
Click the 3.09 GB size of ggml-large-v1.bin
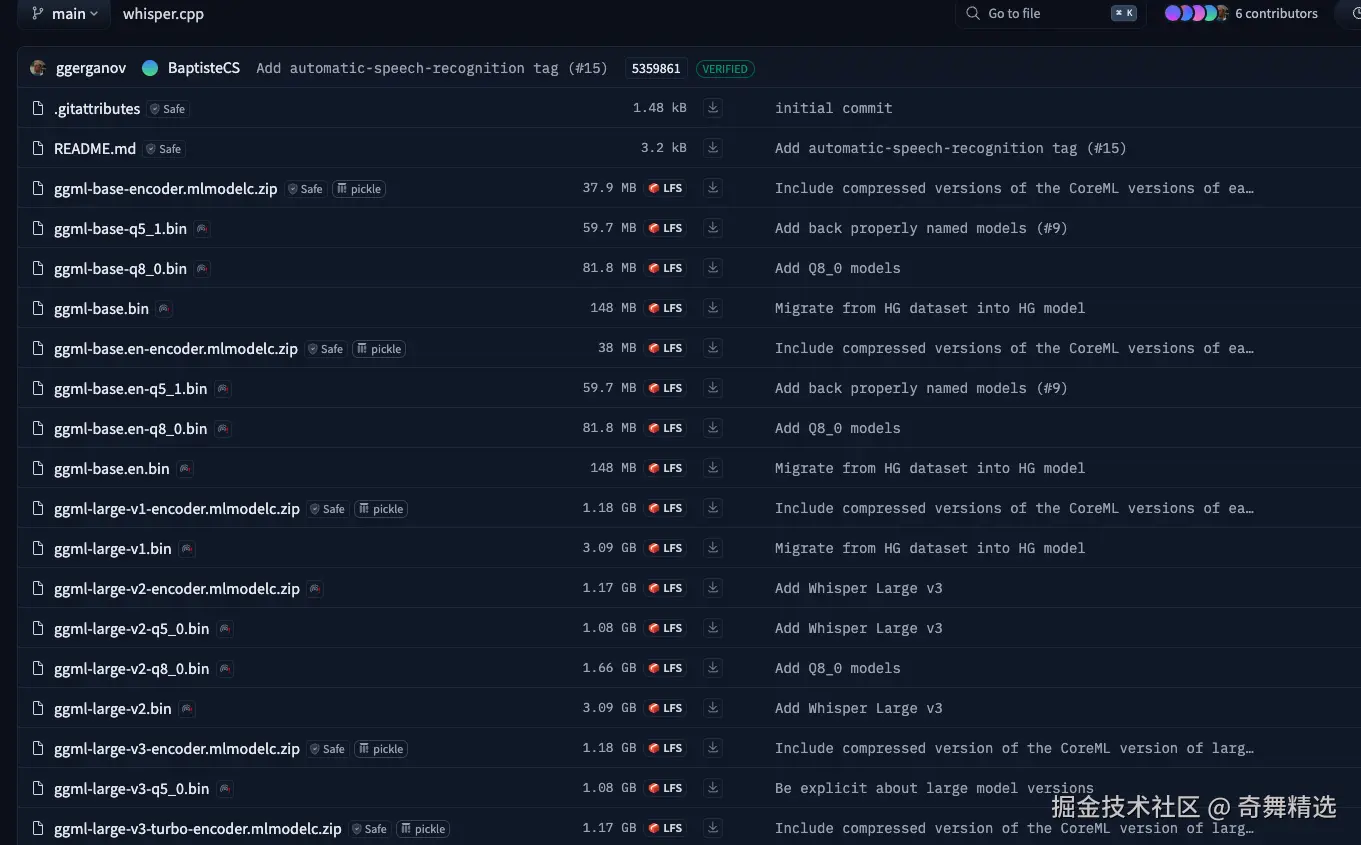(x=610, y=548)
